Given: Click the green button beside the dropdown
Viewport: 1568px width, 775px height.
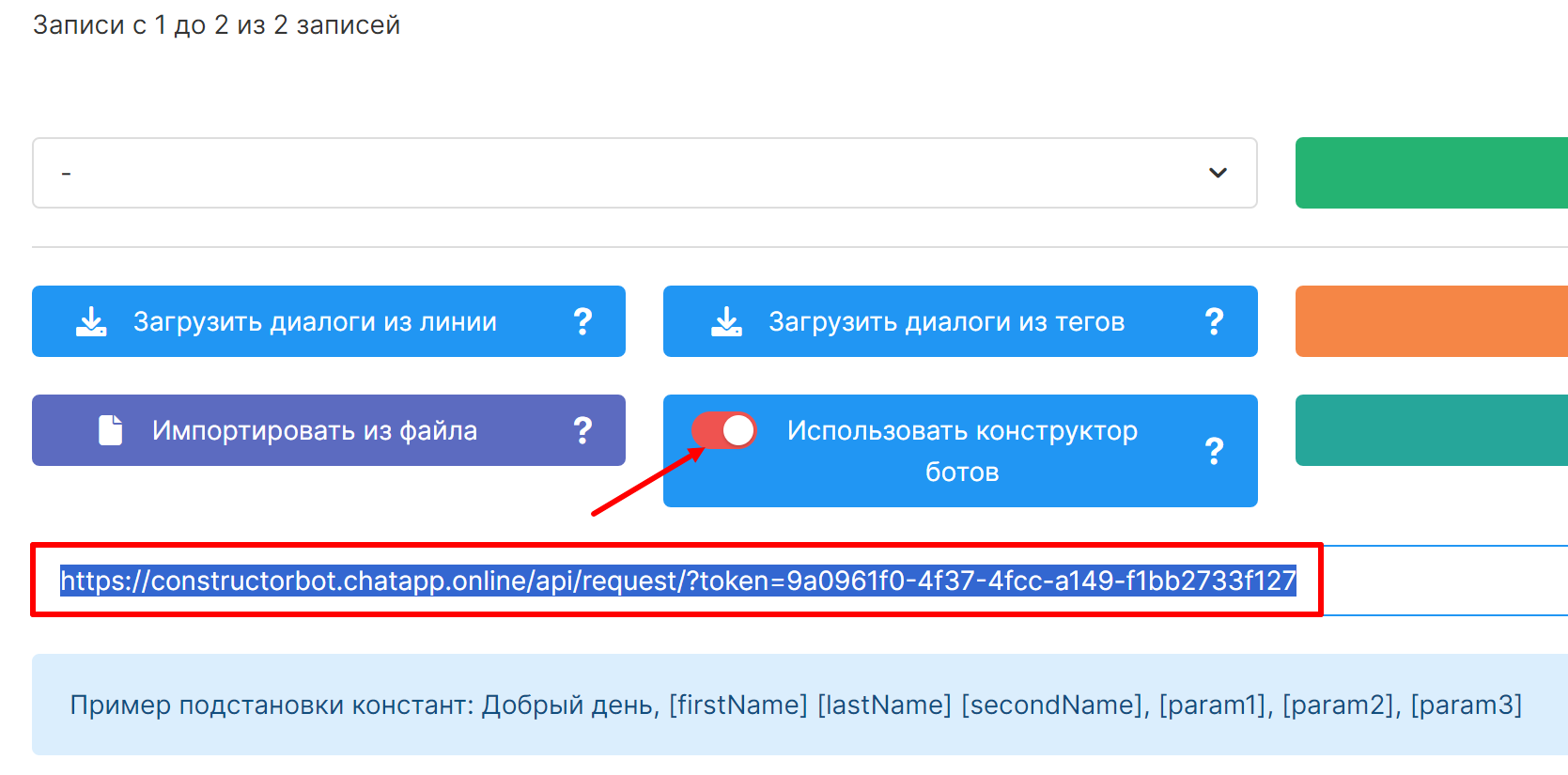Looking at the screenshot, I should [x=1431, y=173].
